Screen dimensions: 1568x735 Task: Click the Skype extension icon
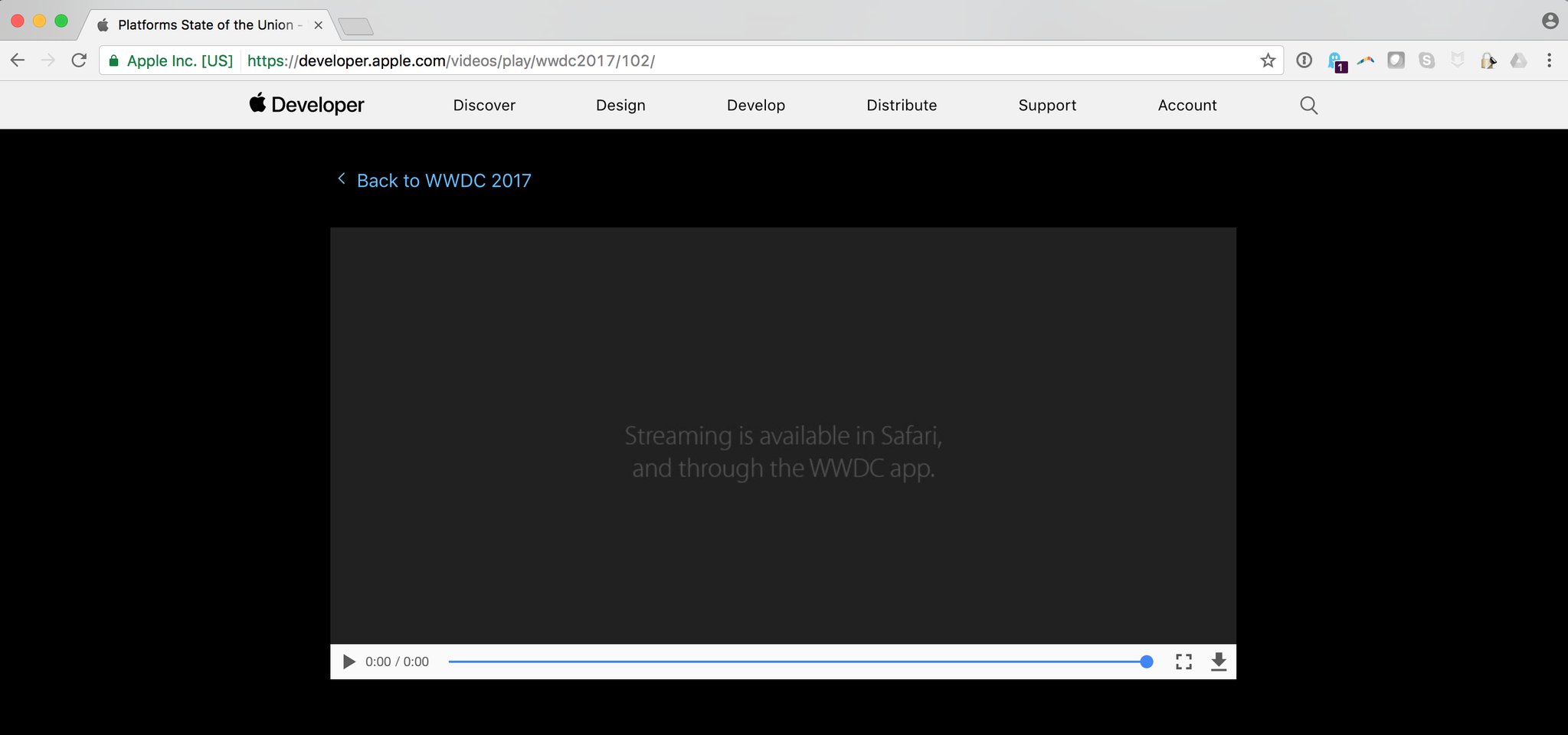click(1426, 60)
